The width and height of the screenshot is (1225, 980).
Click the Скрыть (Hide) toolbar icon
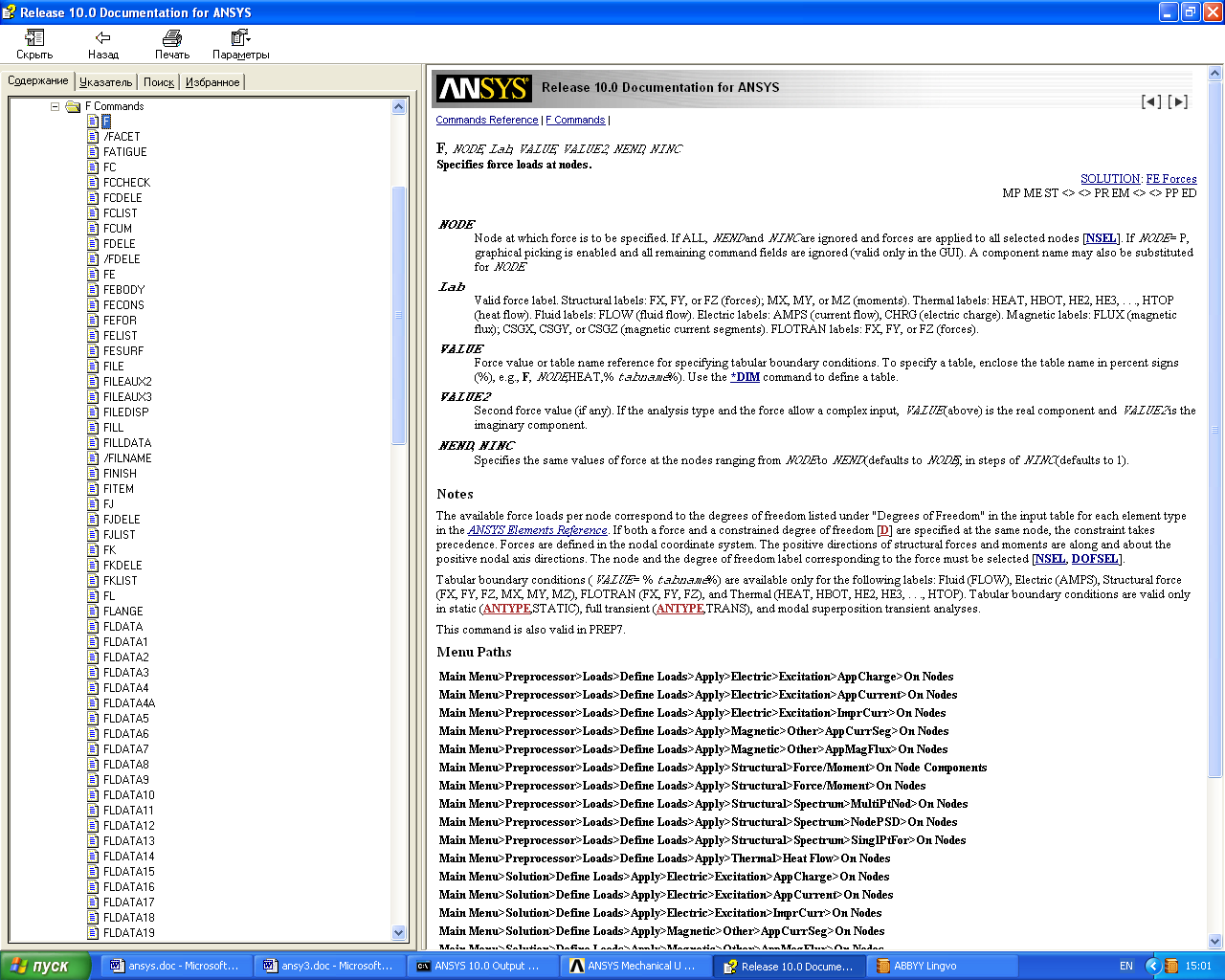[34, 37]
